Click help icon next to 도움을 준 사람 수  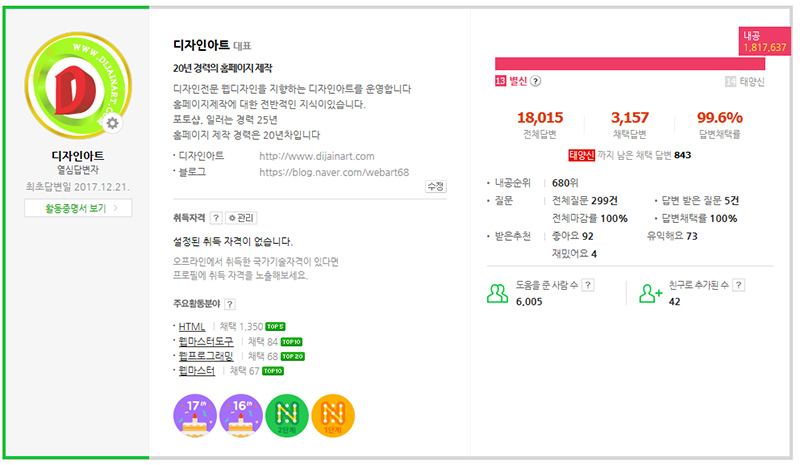click(x=588, y=285)
